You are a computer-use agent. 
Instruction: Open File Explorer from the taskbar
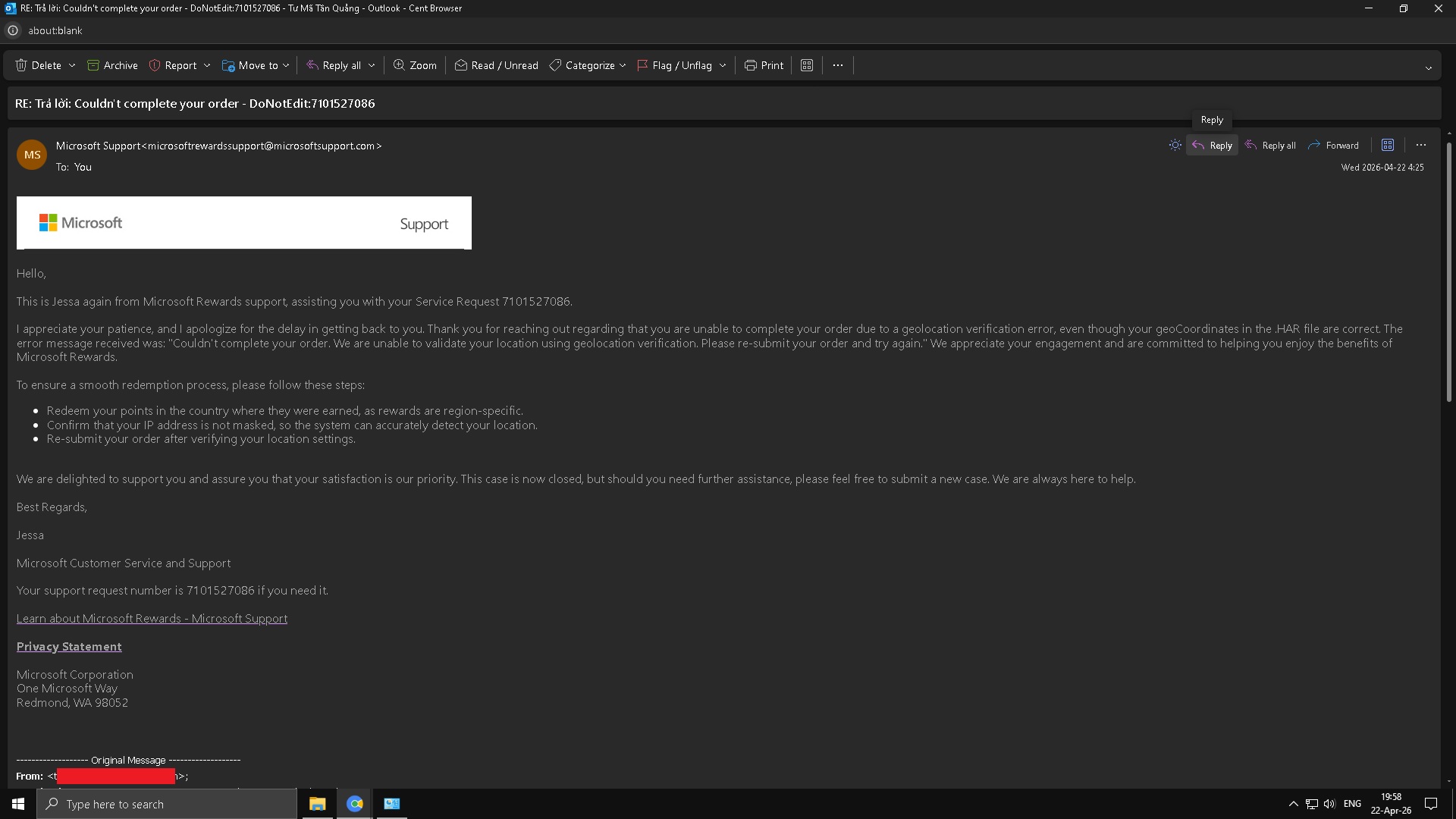click(318, 804)
